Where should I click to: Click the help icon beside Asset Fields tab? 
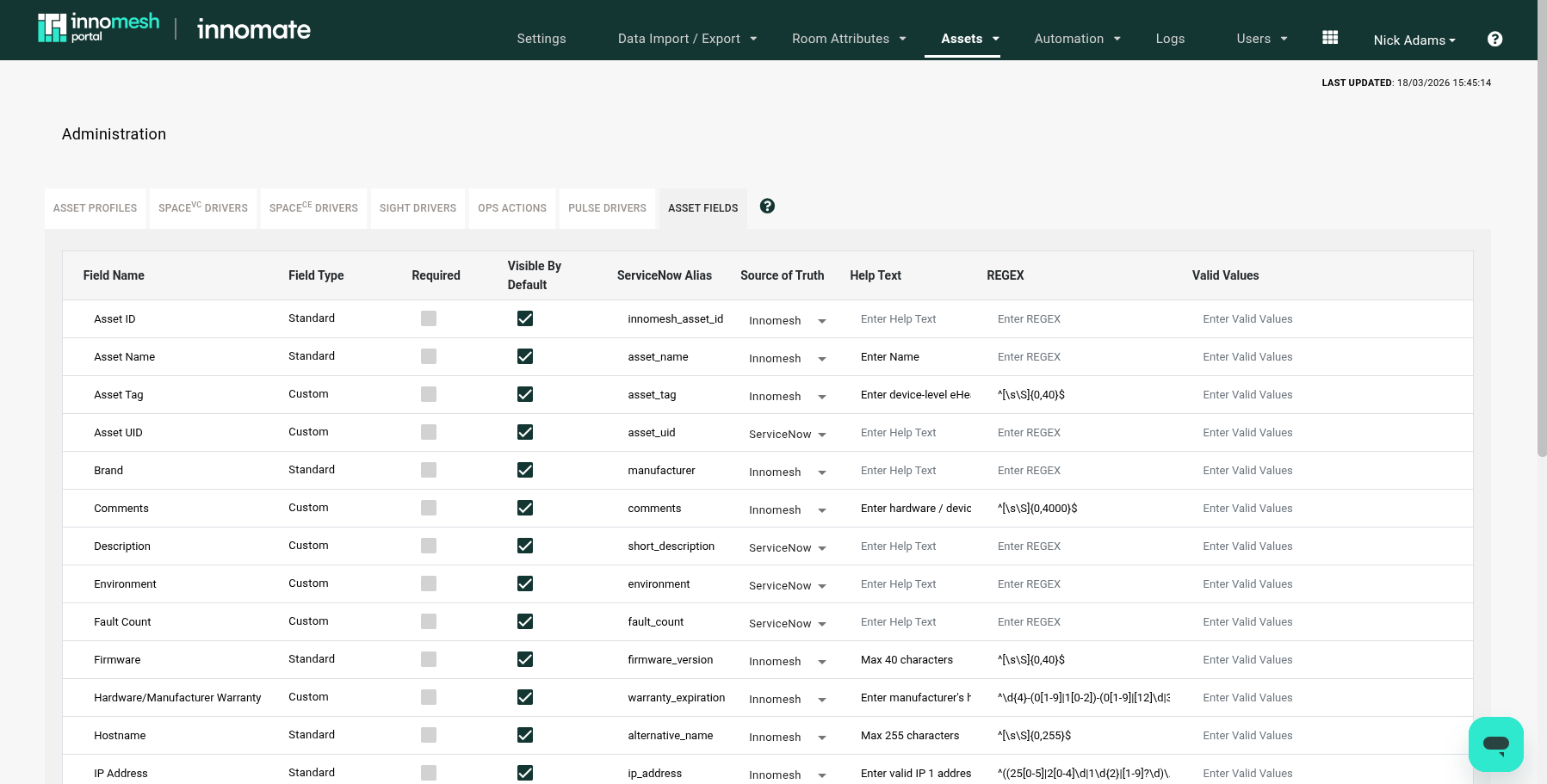pyautogui.click(x=767, y=207)
